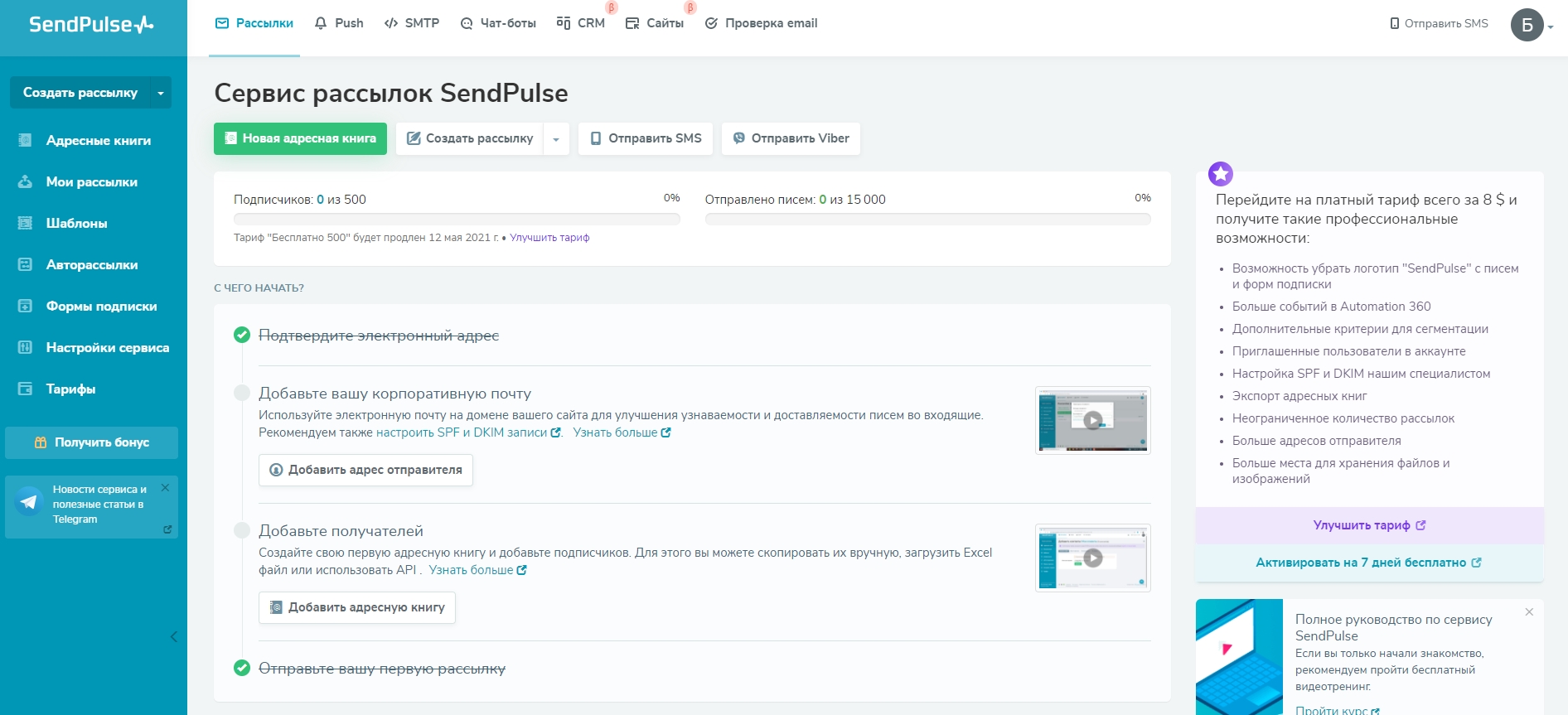Click the Добавьте получателей heading
1568x715 pixels.
coord(341,531)
